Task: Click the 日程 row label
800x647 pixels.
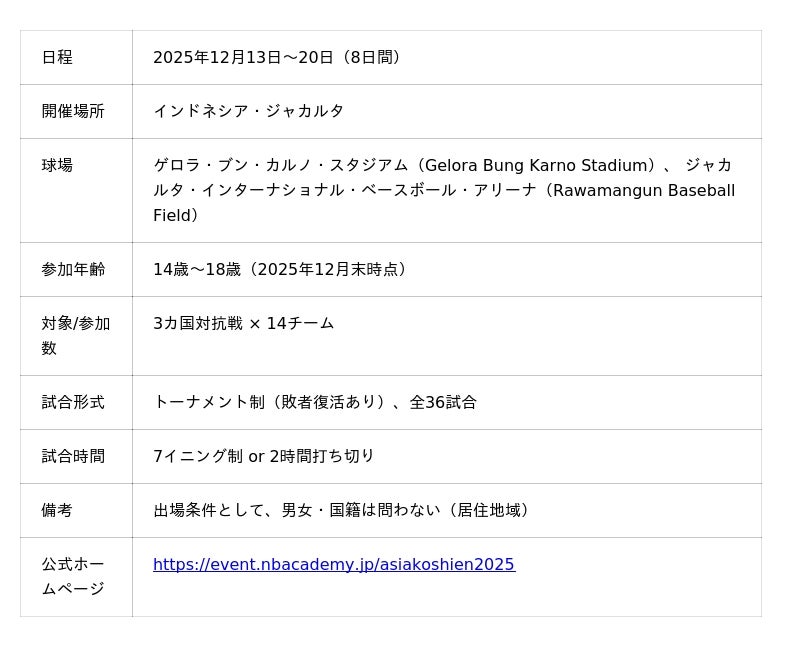Action: 57,57
